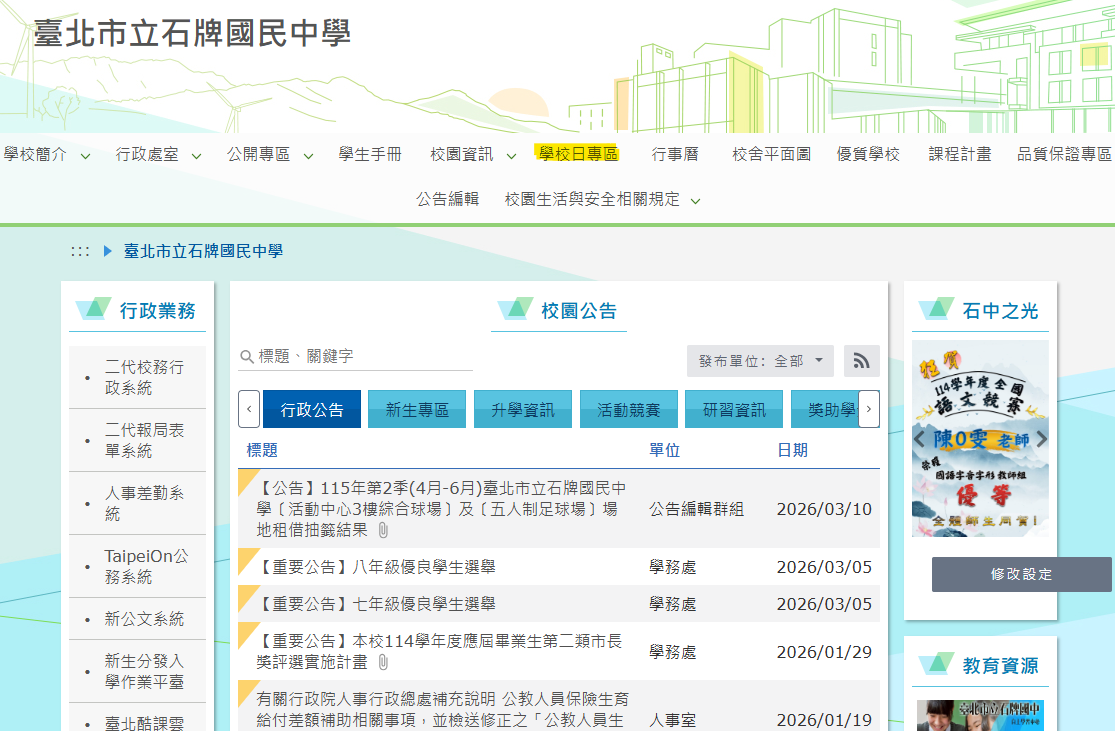
Task: Click the RSS feed icon
Action: [862, 361]
